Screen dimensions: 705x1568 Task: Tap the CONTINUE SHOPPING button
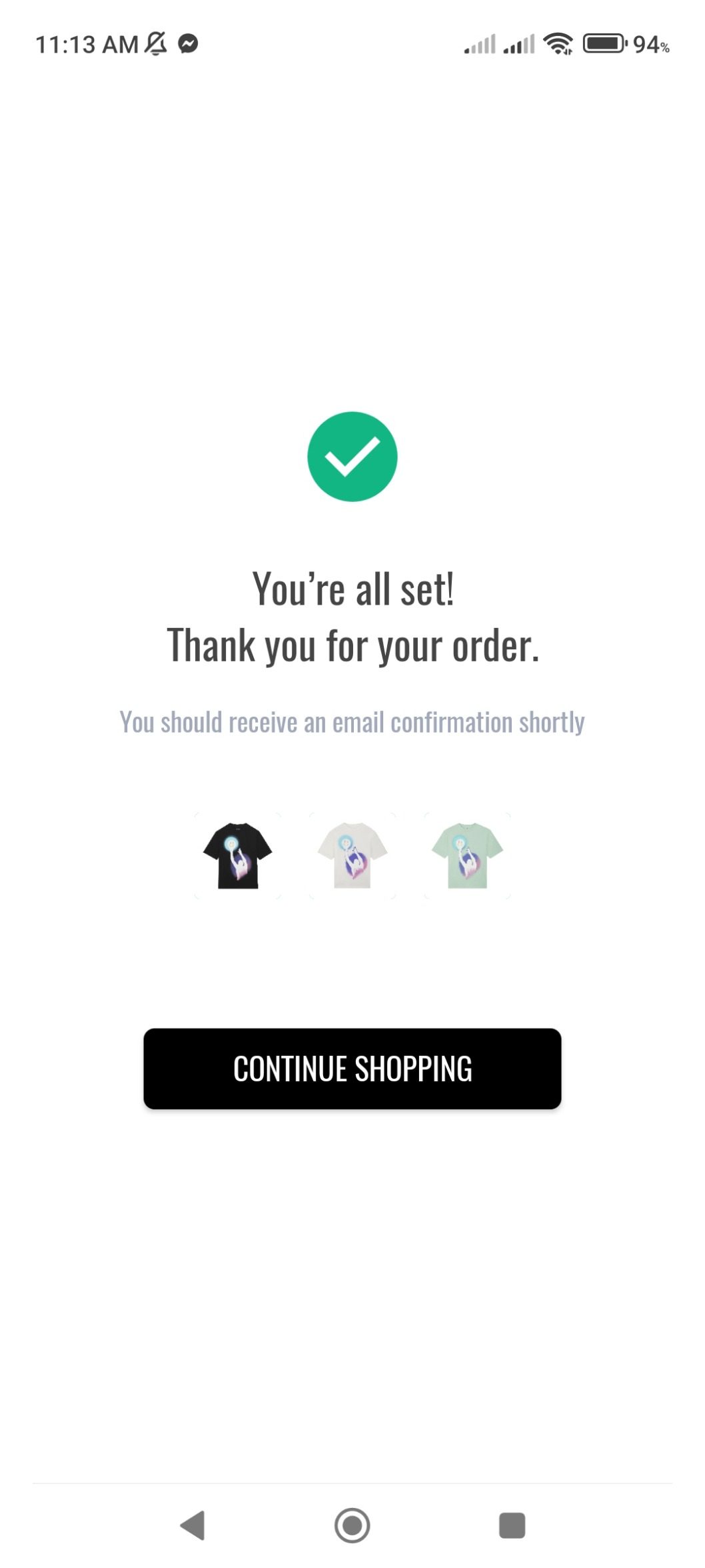(352, 1068)
